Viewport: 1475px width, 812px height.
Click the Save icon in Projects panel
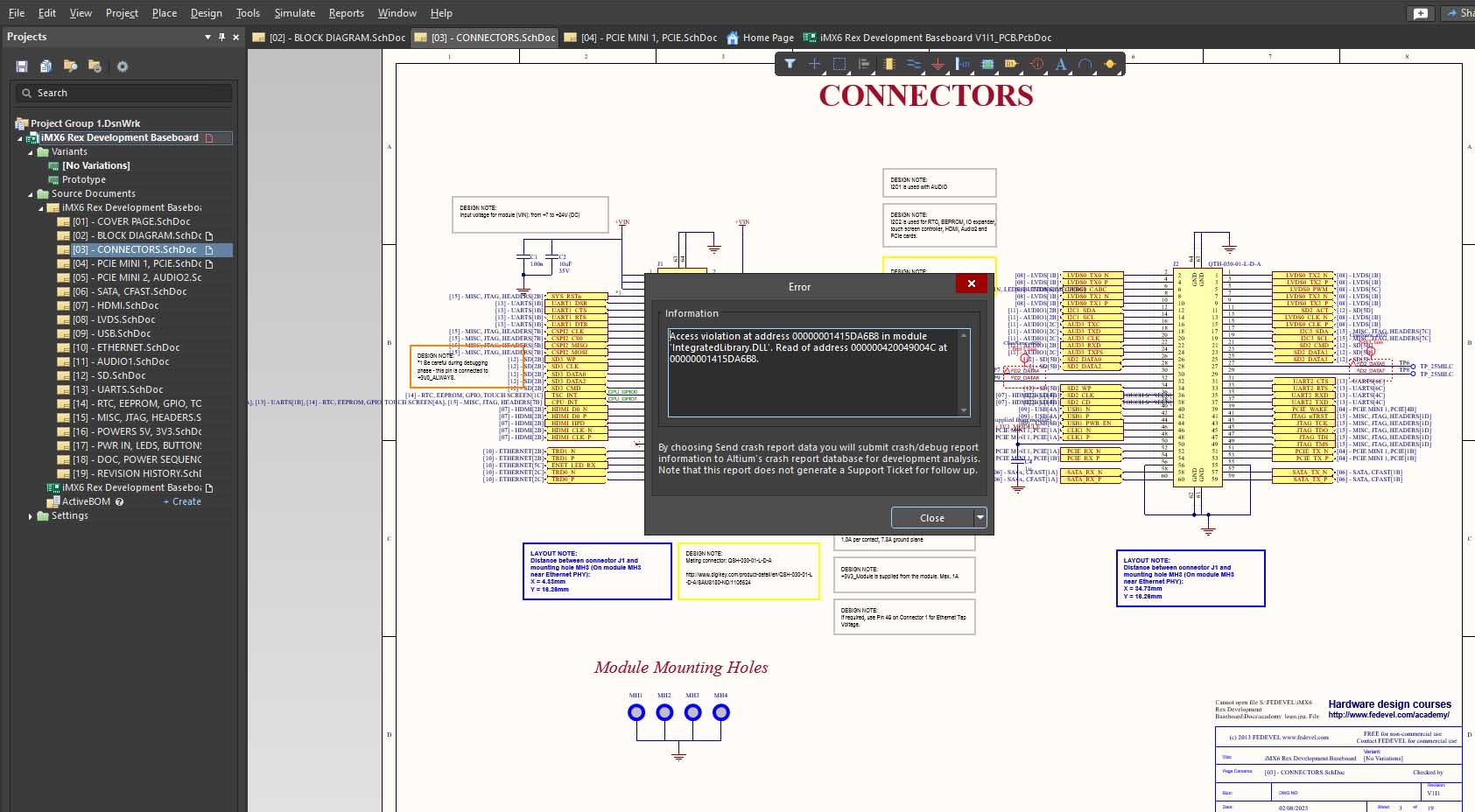[22, 66]
